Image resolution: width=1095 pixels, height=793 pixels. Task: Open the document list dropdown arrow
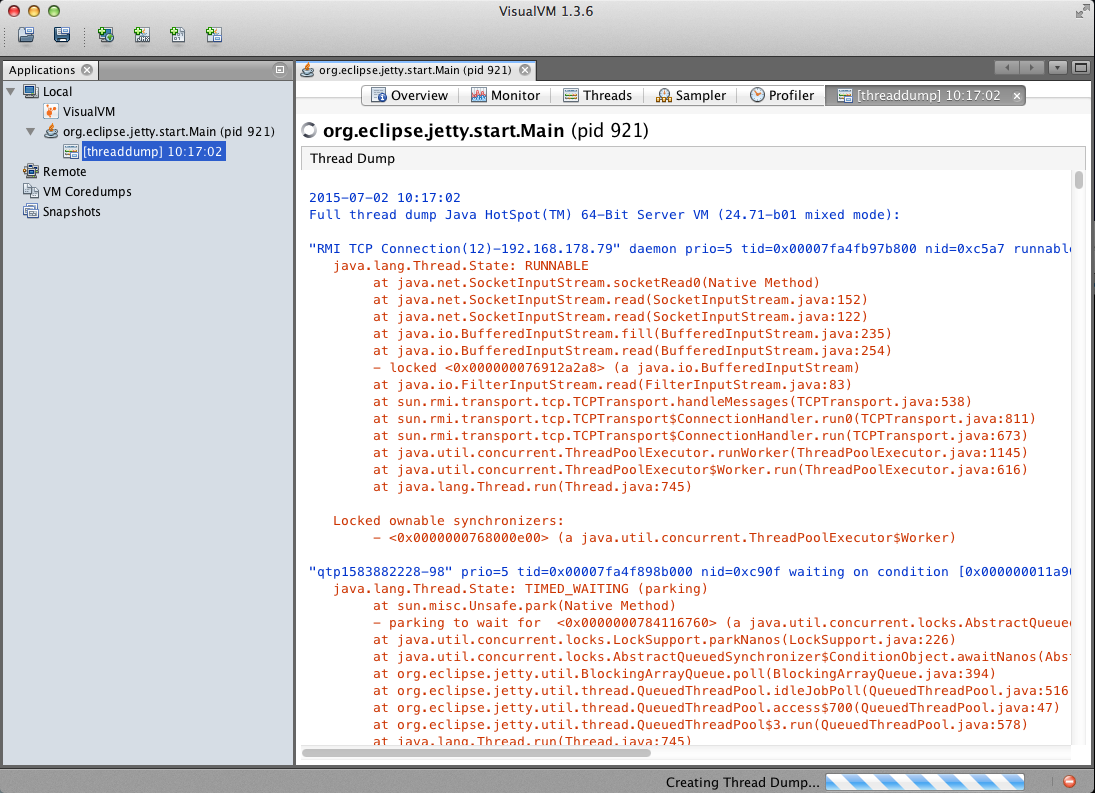coord(1057,68)
